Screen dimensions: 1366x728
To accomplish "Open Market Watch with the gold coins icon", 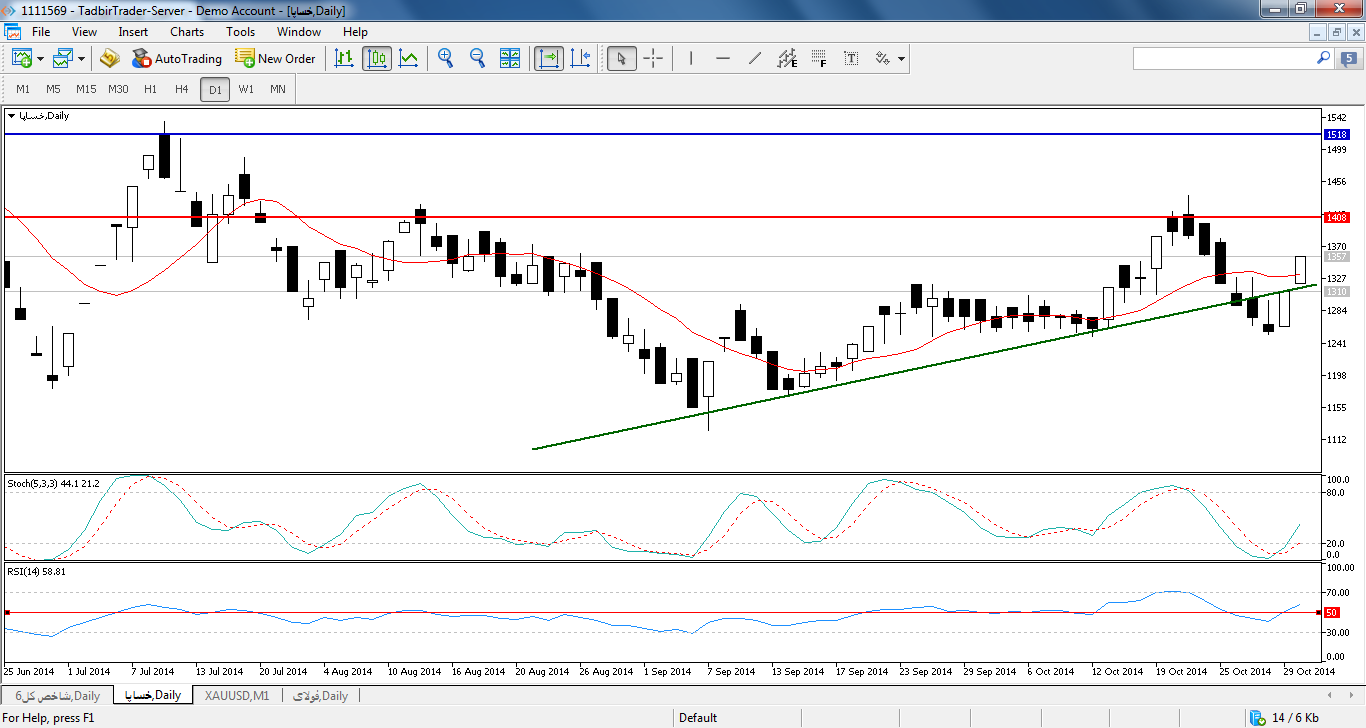I will click(110, 58).
